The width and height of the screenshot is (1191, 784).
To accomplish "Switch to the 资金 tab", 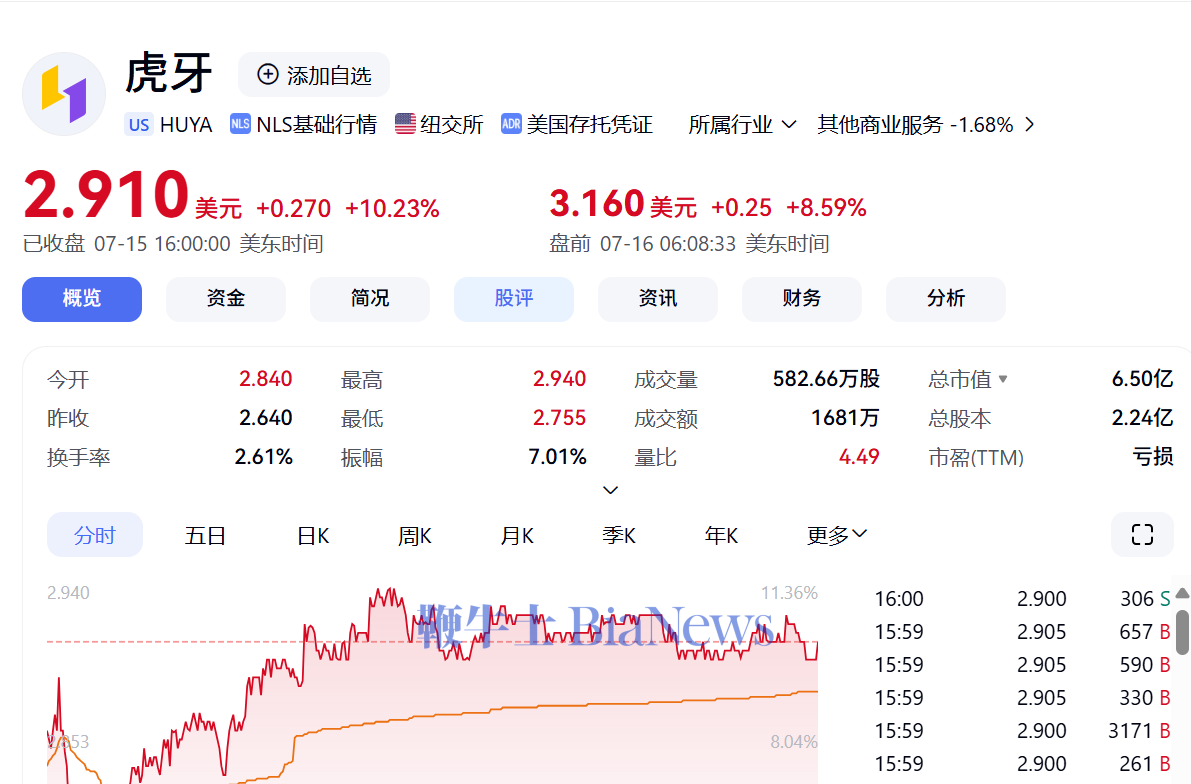I will point(226,299).
